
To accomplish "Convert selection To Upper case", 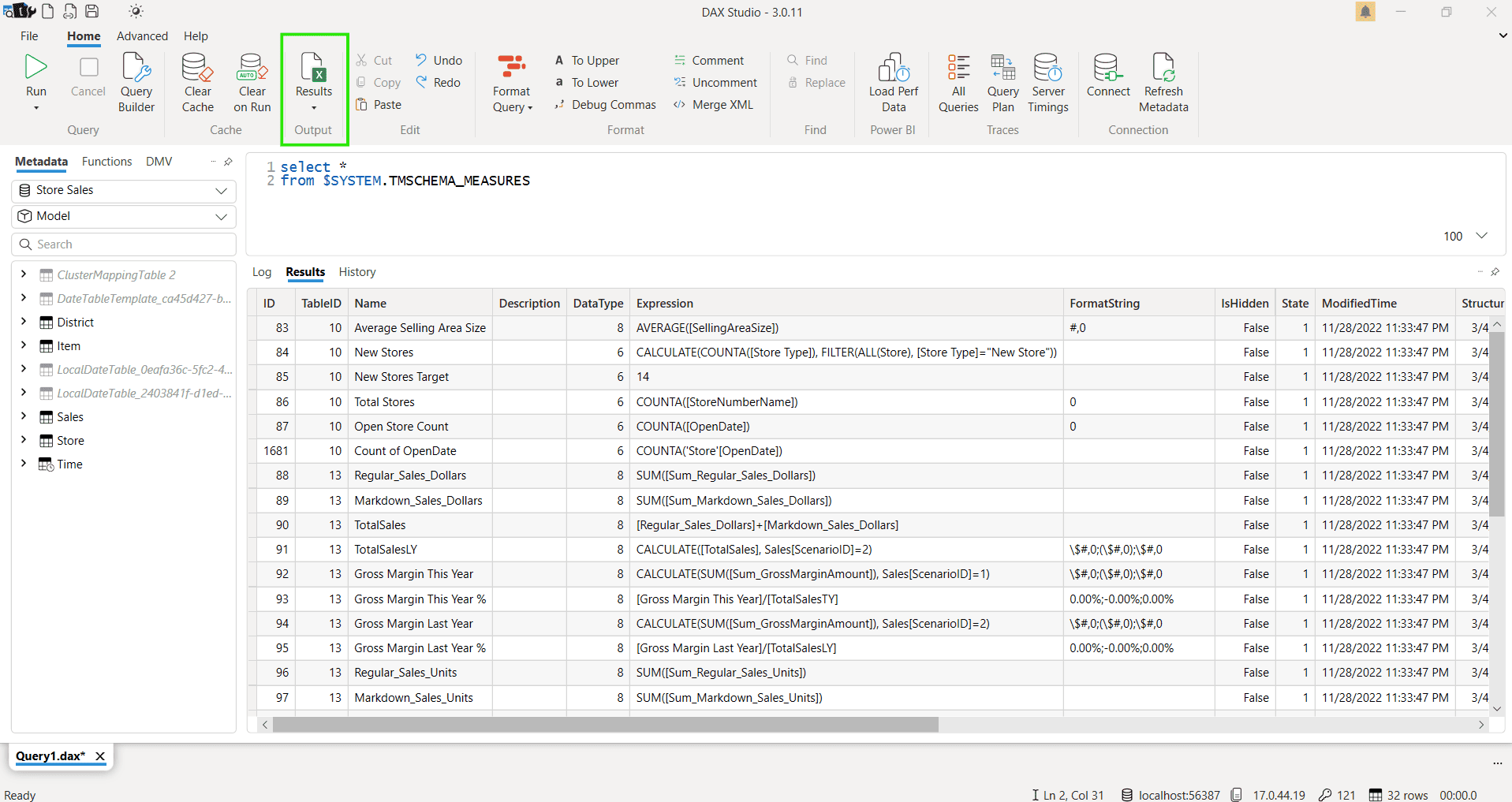I will pyautogui.click(x=587, y=60).
